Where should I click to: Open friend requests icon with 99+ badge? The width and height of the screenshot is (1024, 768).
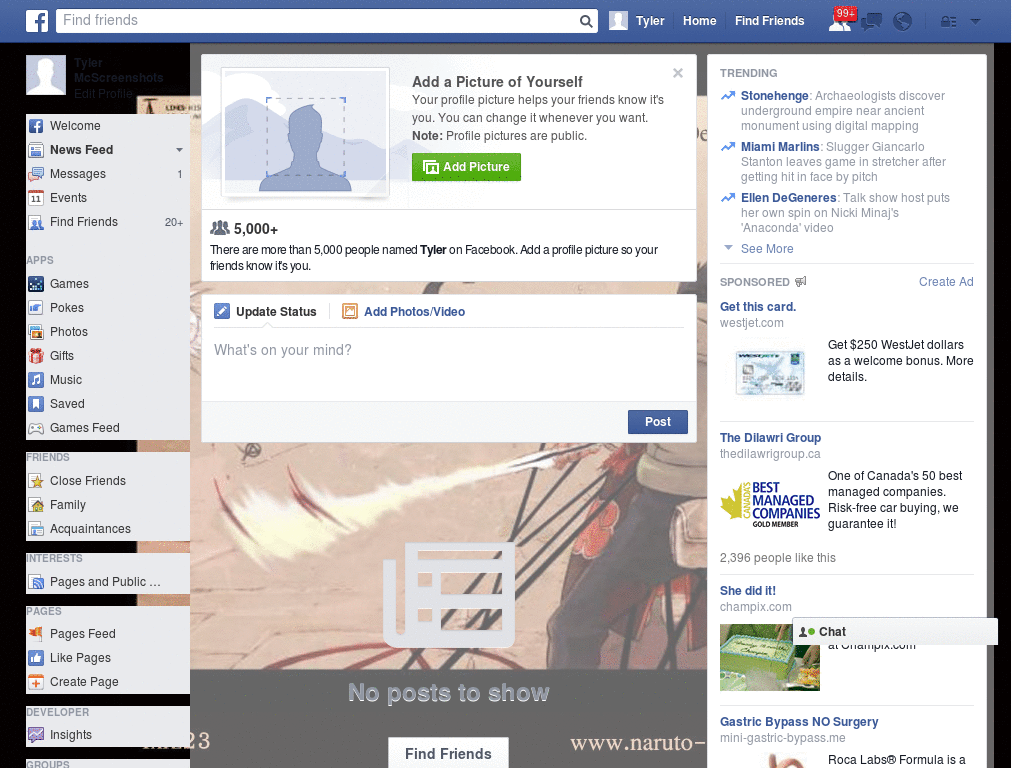point(841,21)
